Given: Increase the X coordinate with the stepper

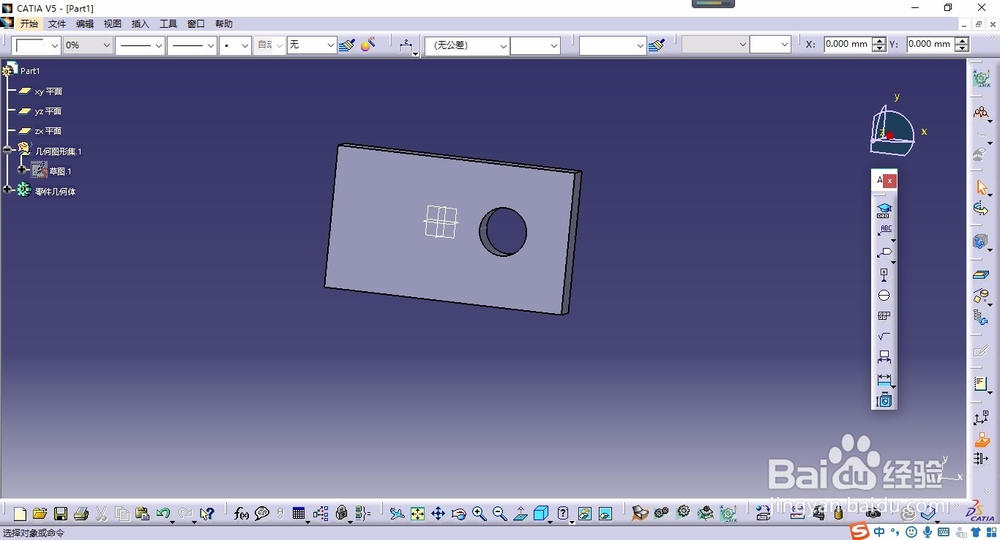Looking at the screenshot, I should [x=879, y=41].
